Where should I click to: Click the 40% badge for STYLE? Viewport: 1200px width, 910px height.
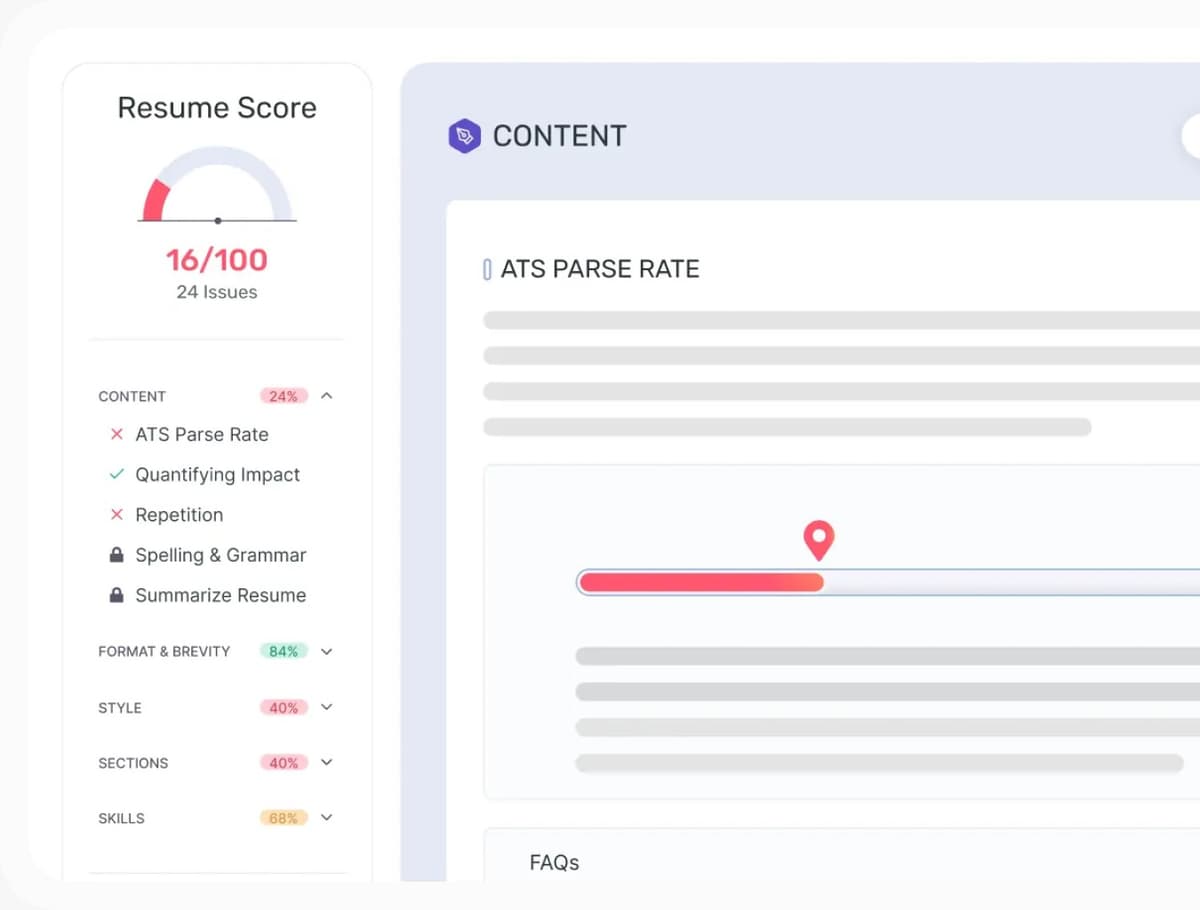(x=284, y=707)
